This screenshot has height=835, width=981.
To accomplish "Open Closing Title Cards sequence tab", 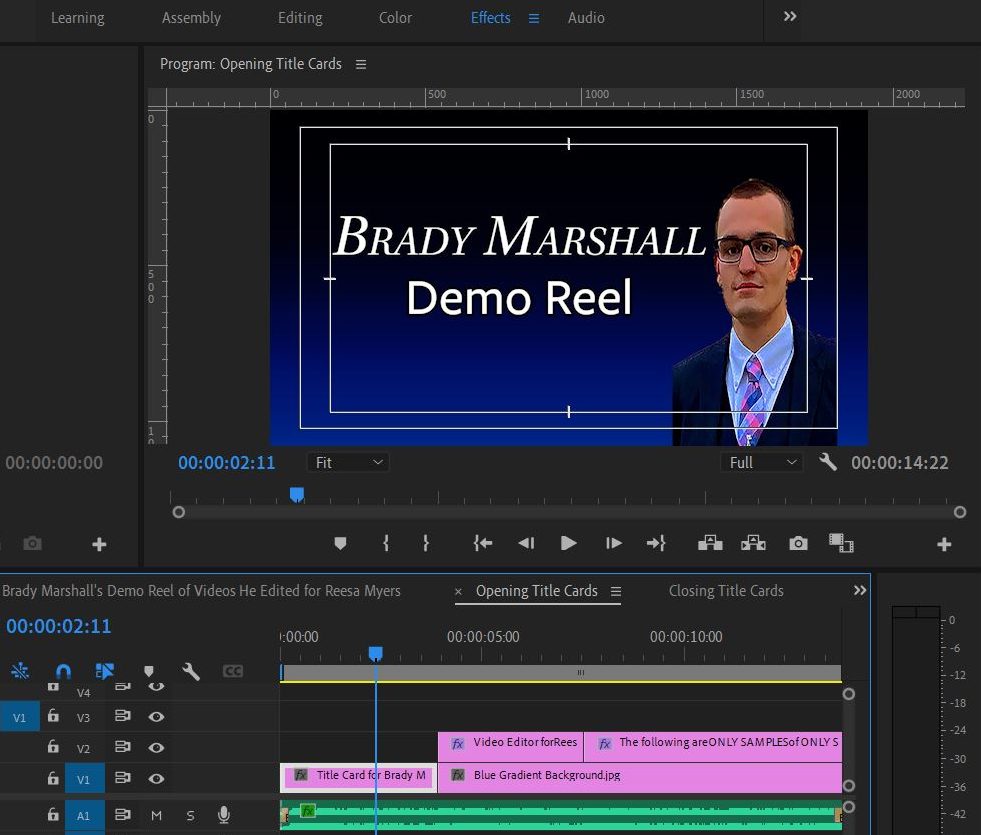I will [x=726, y=590].
